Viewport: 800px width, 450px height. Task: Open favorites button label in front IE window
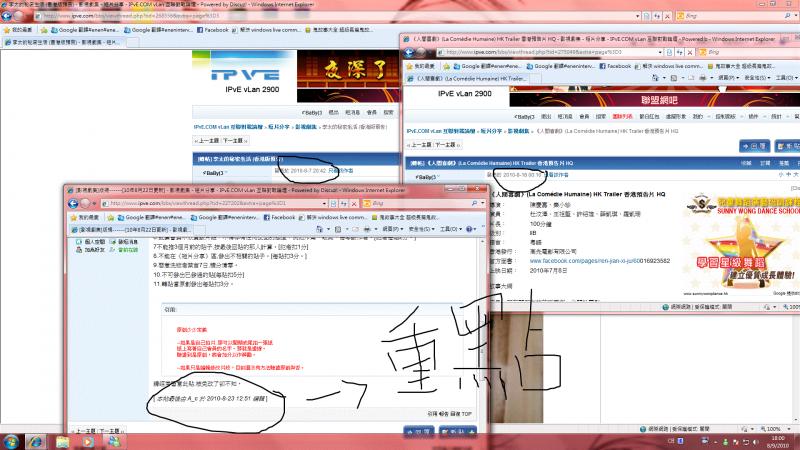(85, 217)
